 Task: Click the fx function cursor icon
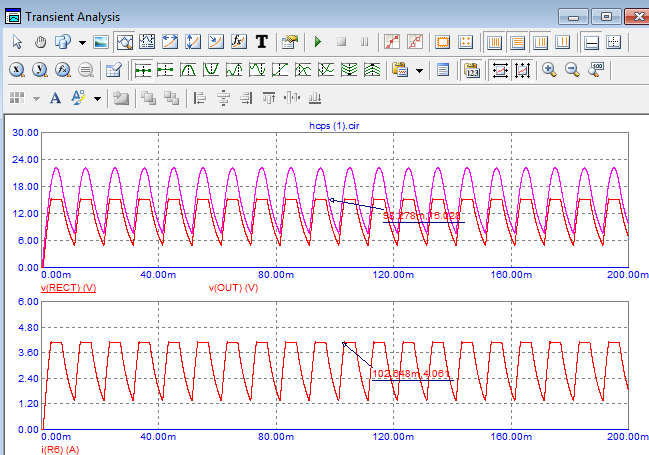[x=238, y=42]
